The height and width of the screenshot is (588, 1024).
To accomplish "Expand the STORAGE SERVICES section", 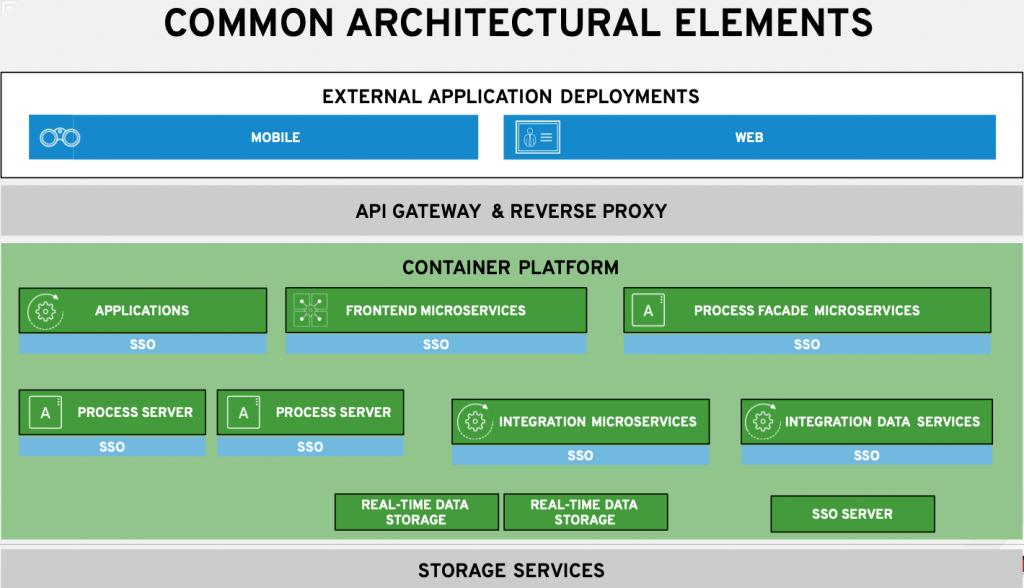I will coord(511,570).
